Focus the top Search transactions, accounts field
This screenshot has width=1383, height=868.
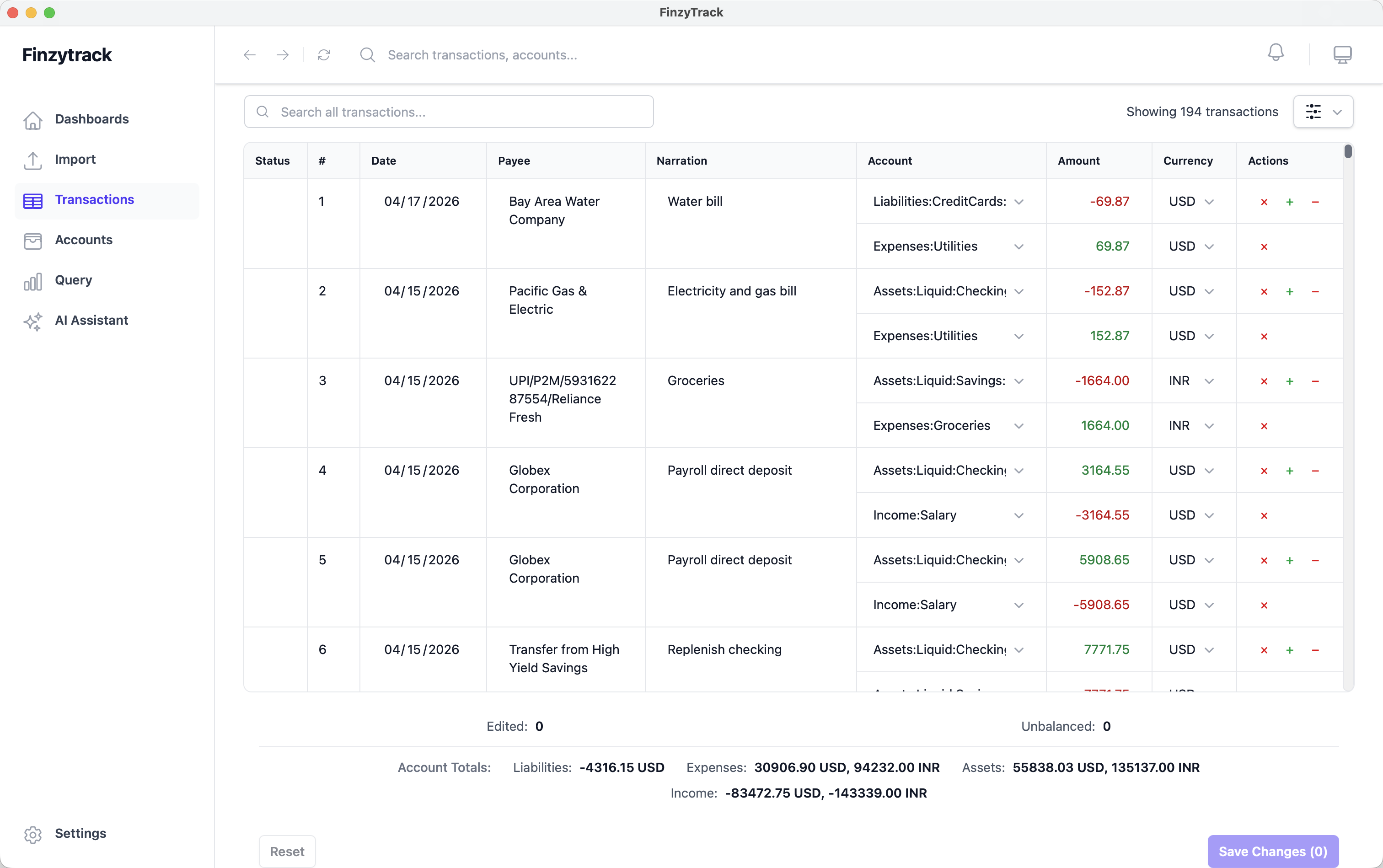click(482, 55)
